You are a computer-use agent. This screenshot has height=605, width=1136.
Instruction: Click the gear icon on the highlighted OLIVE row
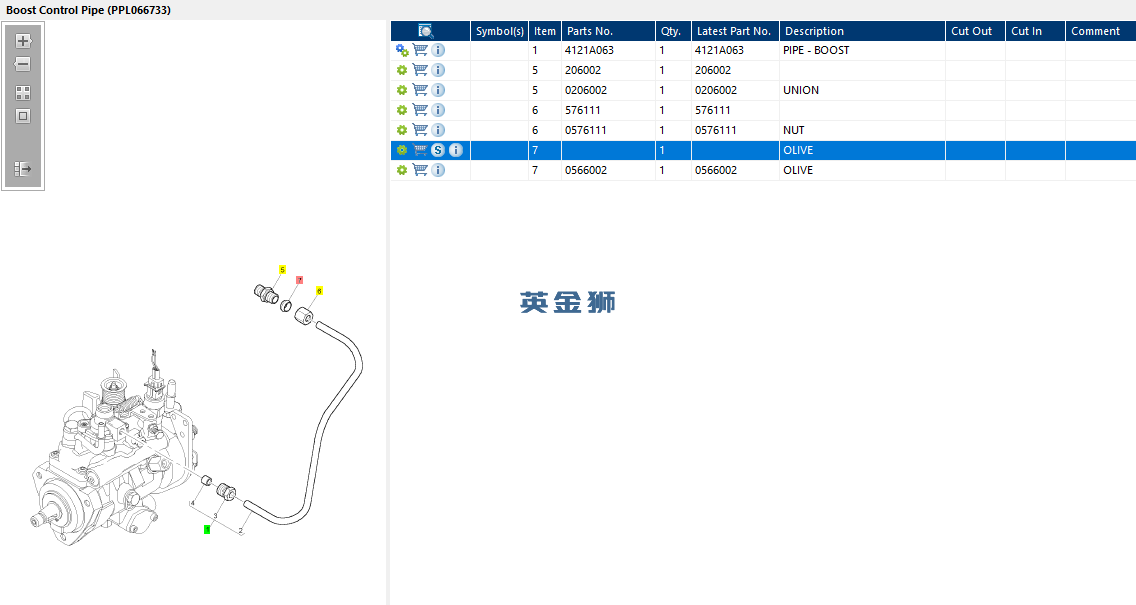(402, 150)
